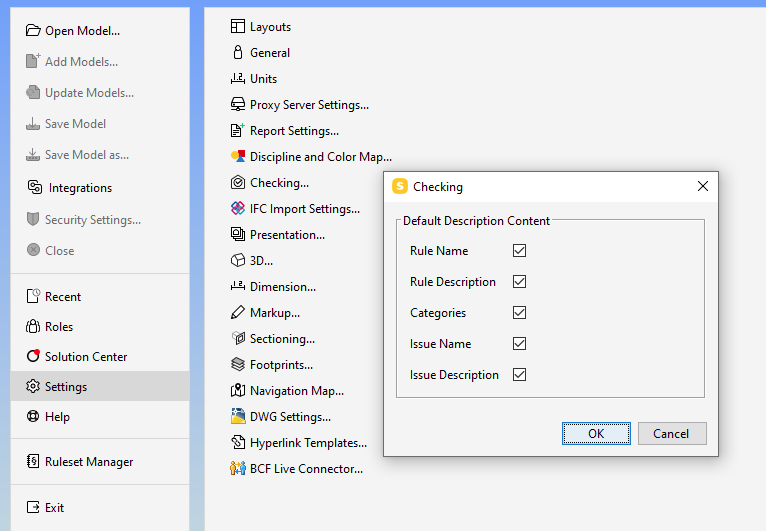Cancel the Checking dialog
This screenshot has height=531, width=766.
click(672, 433)
